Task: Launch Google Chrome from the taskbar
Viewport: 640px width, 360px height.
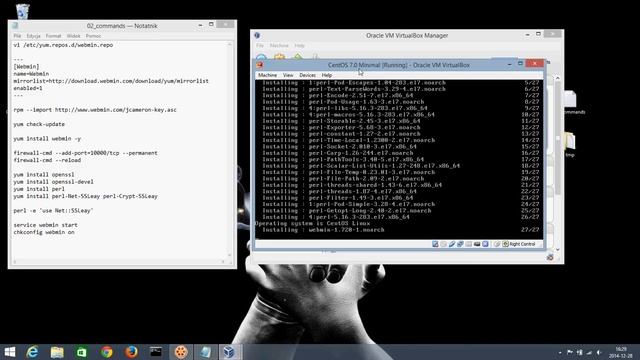Action: tap(107, 352)
